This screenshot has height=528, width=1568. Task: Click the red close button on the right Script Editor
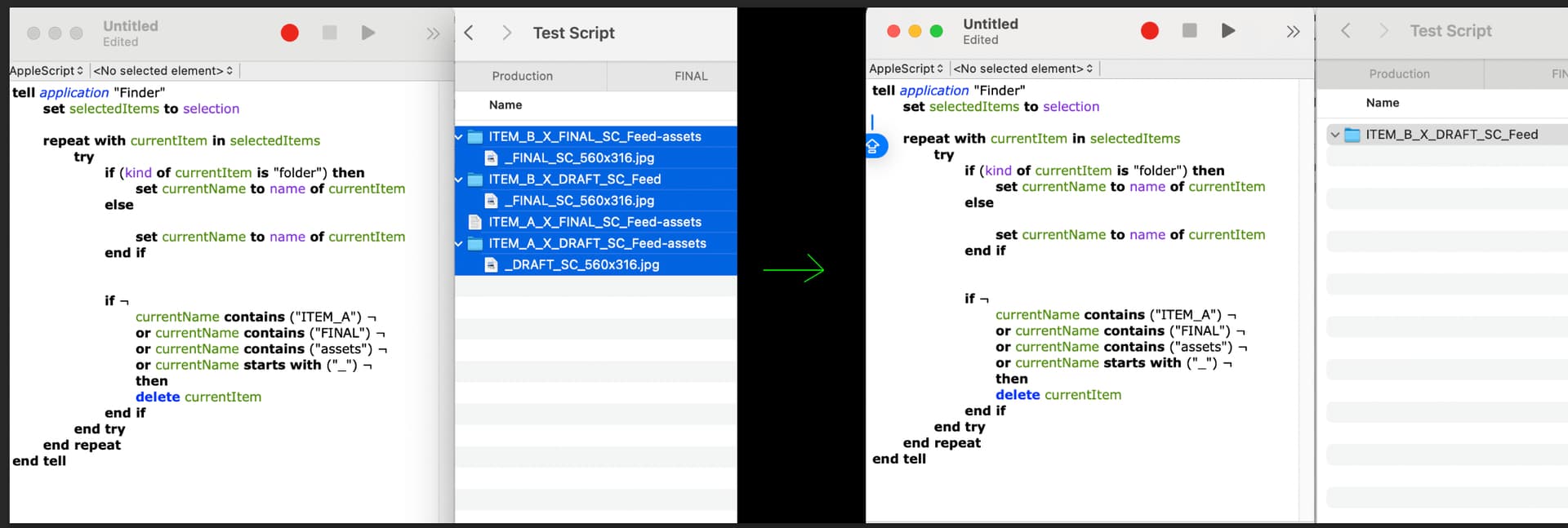coord(893,31)
